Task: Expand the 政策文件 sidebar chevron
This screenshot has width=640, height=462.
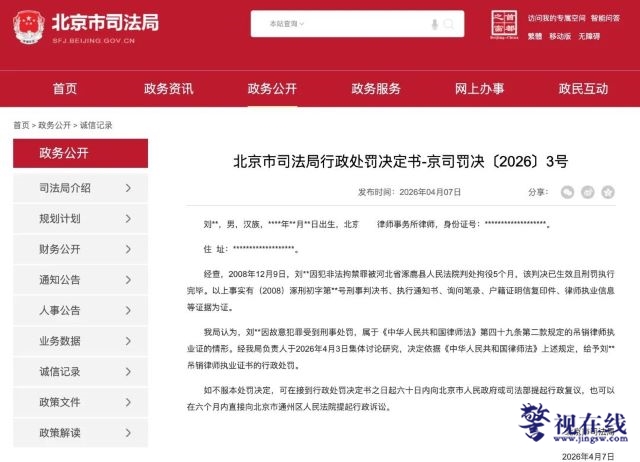Action: click(x=128, y=402)
